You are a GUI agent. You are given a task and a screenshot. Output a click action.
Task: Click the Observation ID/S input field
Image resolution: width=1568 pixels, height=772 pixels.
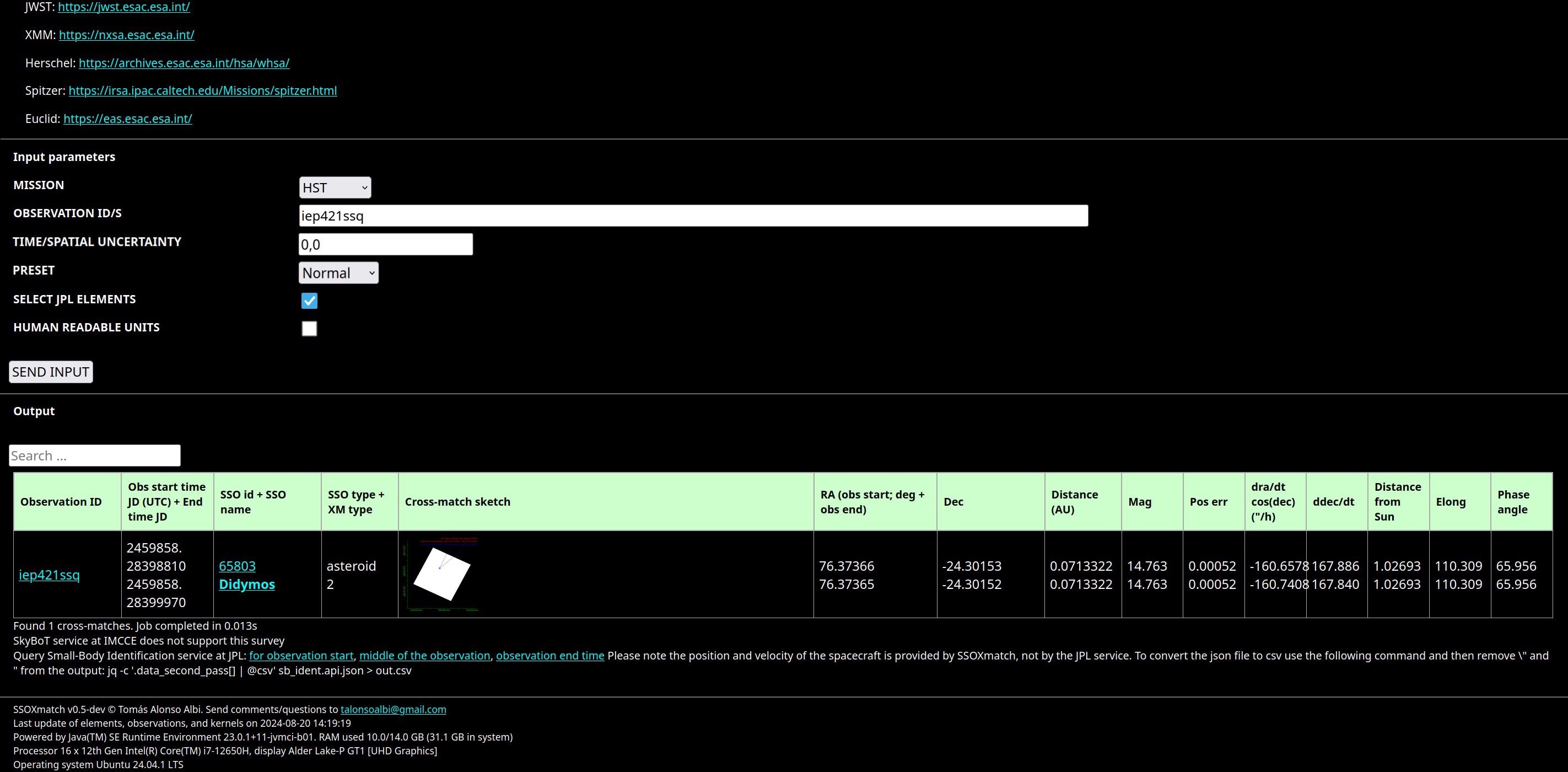(x=693, y=216)
